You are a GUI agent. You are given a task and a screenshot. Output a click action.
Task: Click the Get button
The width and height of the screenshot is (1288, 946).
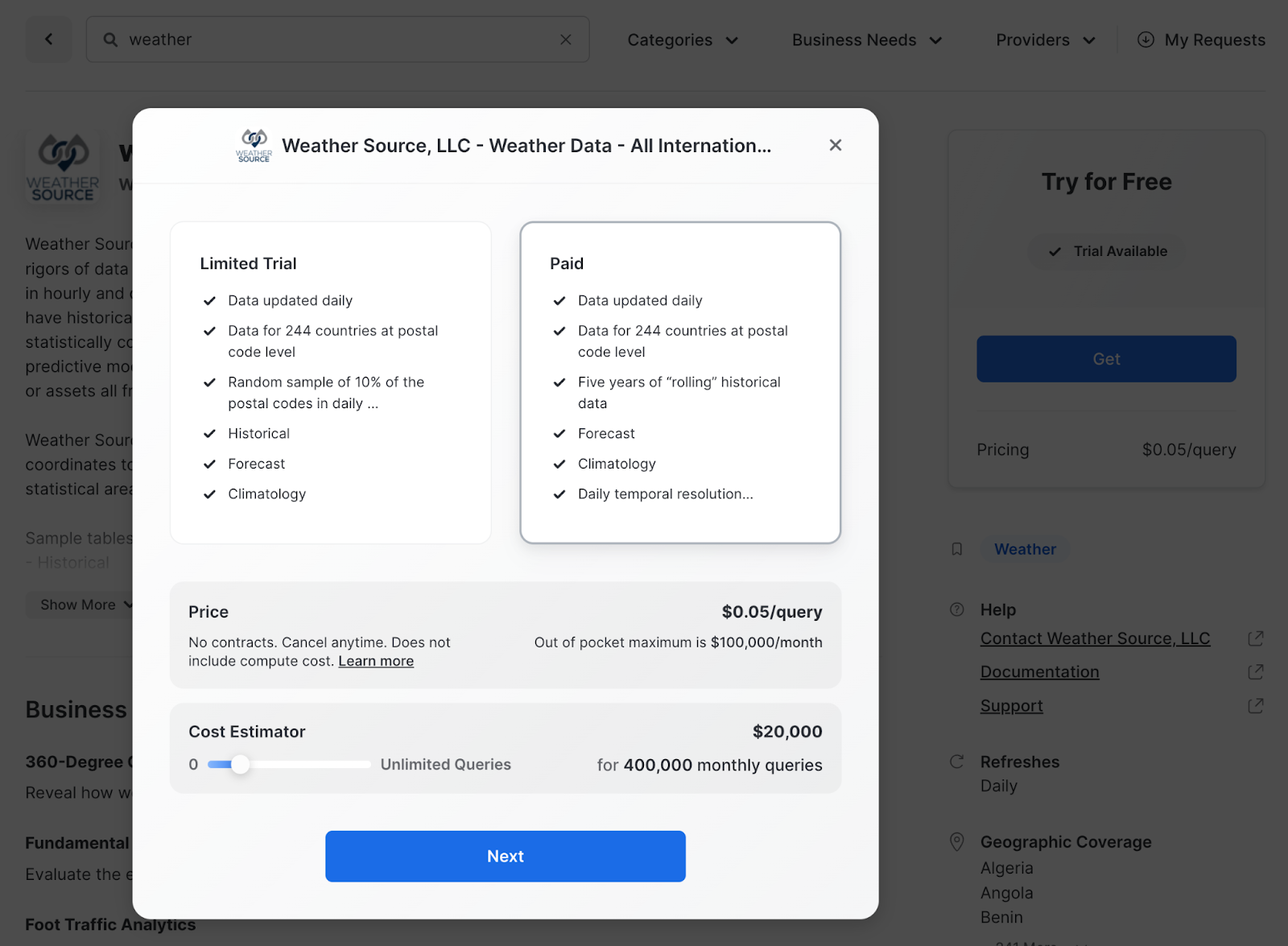click(x=1107, y=359)
